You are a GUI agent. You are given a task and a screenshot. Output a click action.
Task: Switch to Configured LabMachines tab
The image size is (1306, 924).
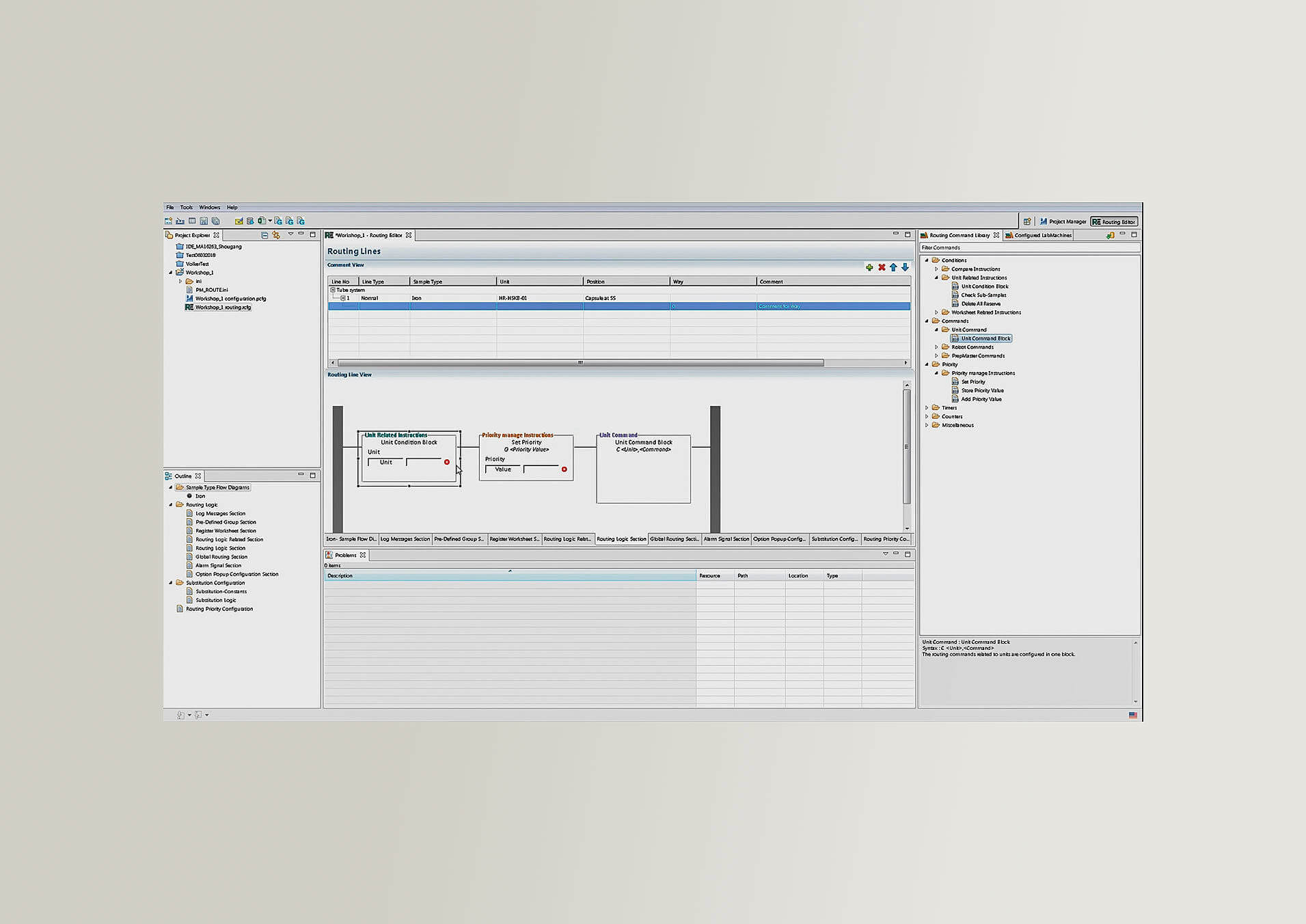pyautogui.click(x=1038, y=235)
